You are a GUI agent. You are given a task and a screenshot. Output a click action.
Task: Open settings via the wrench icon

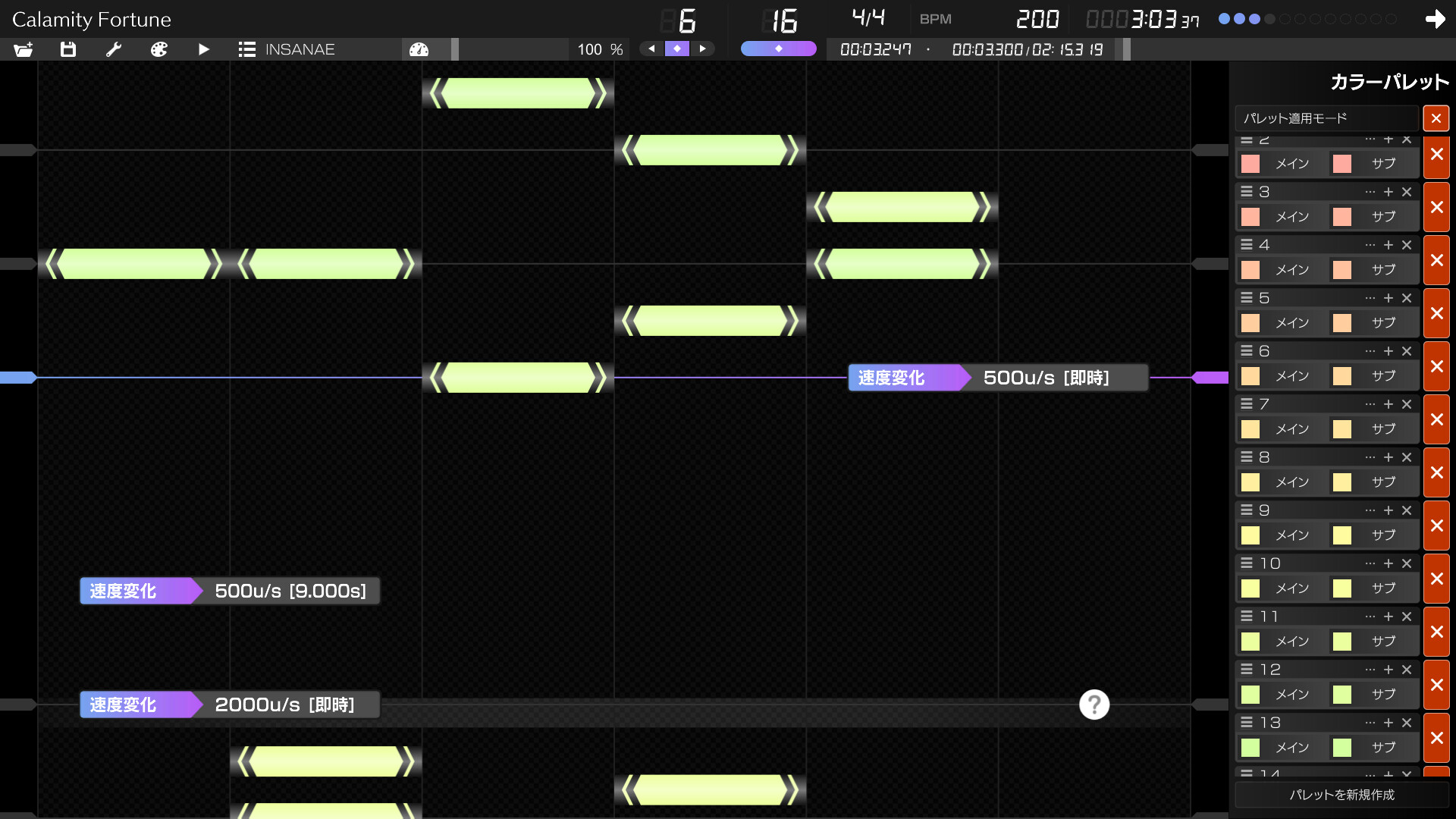tap(113, 49)
